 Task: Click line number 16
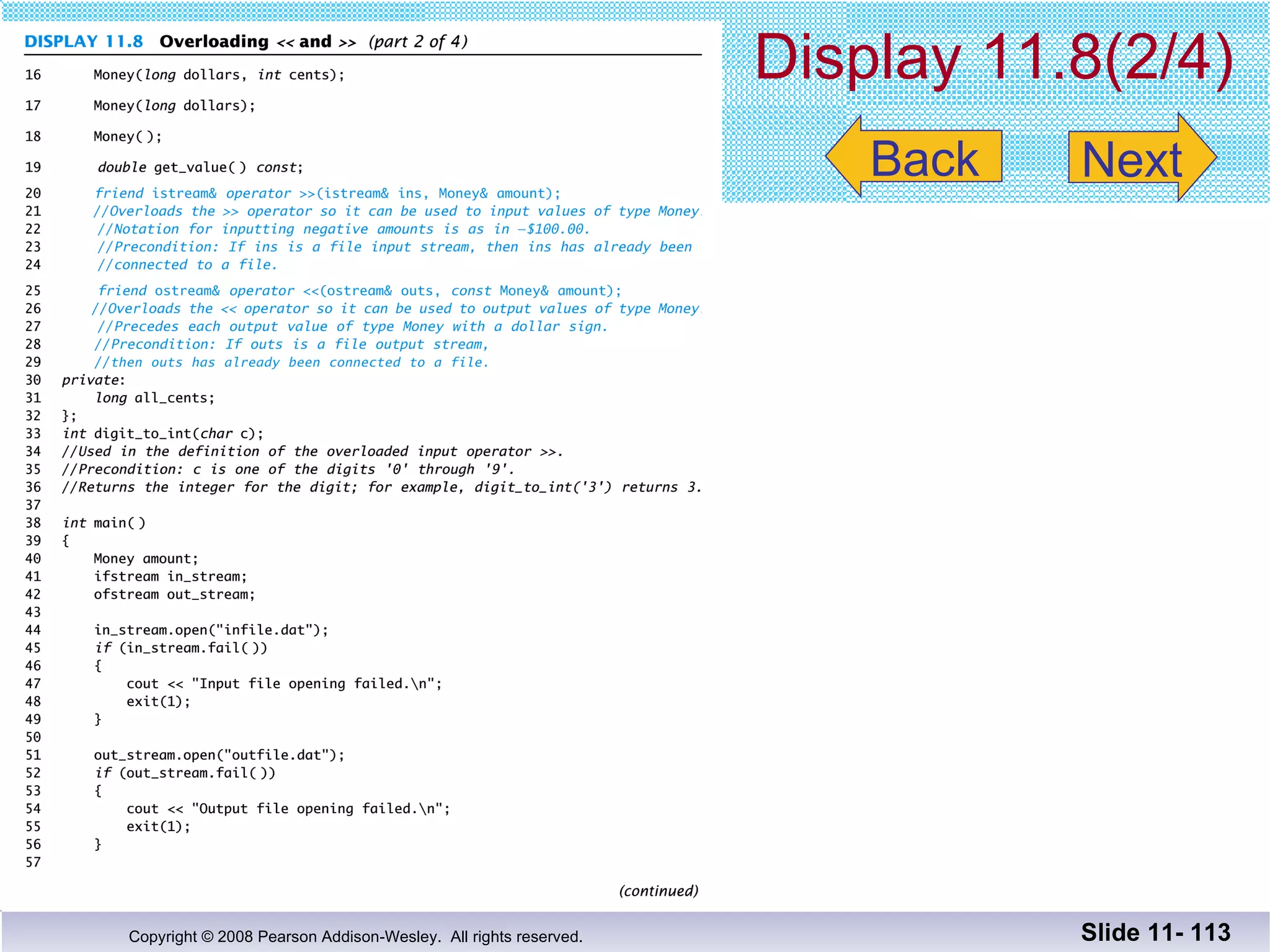click(x=33, y=75)
